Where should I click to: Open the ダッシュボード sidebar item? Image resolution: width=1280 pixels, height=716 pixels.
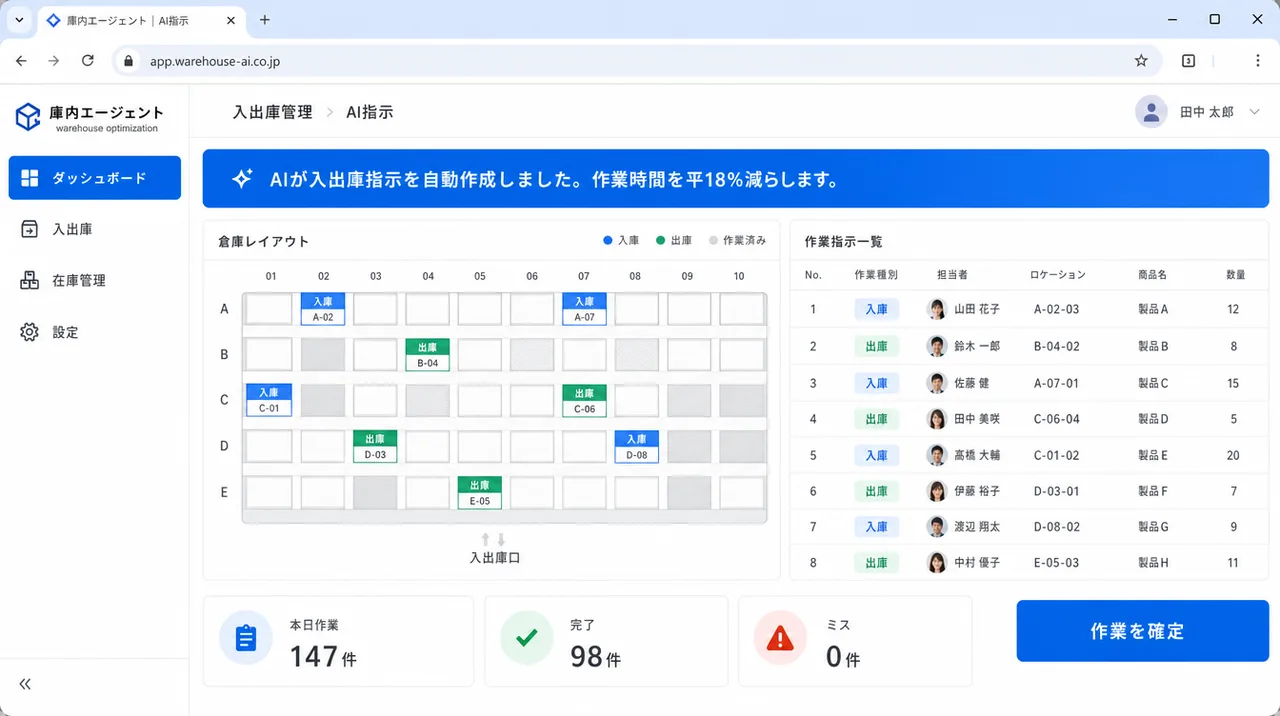(x=95, y=178)
